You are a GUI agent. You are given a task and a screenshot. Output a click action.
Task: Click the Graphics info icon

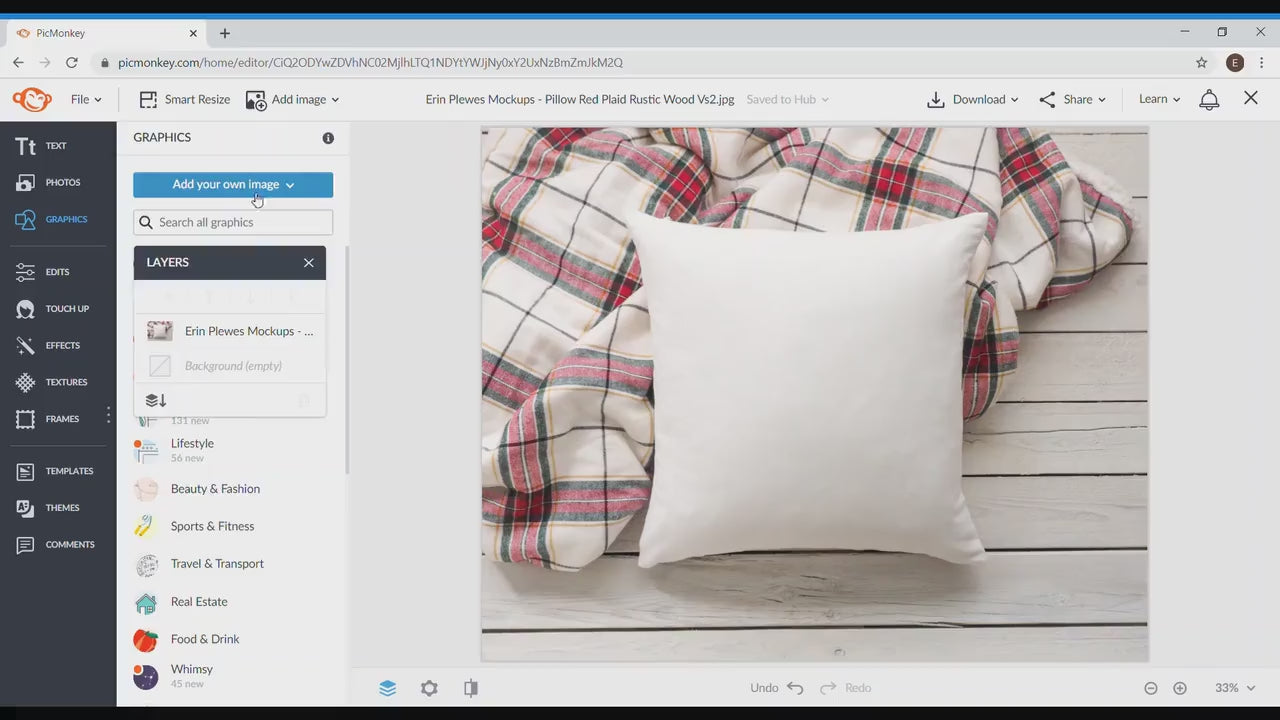point(328,138)
